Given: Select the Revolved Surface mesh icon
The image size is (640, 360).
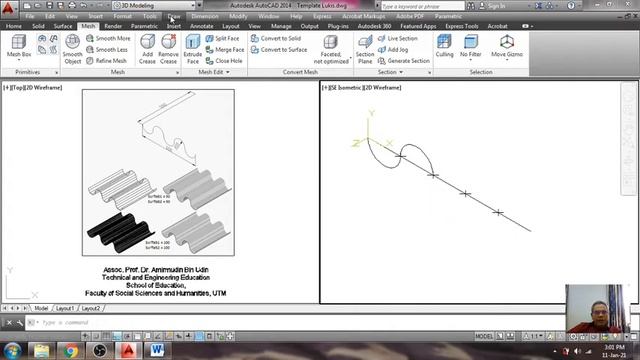Looking at the screenshot, I should click(42, 39).
